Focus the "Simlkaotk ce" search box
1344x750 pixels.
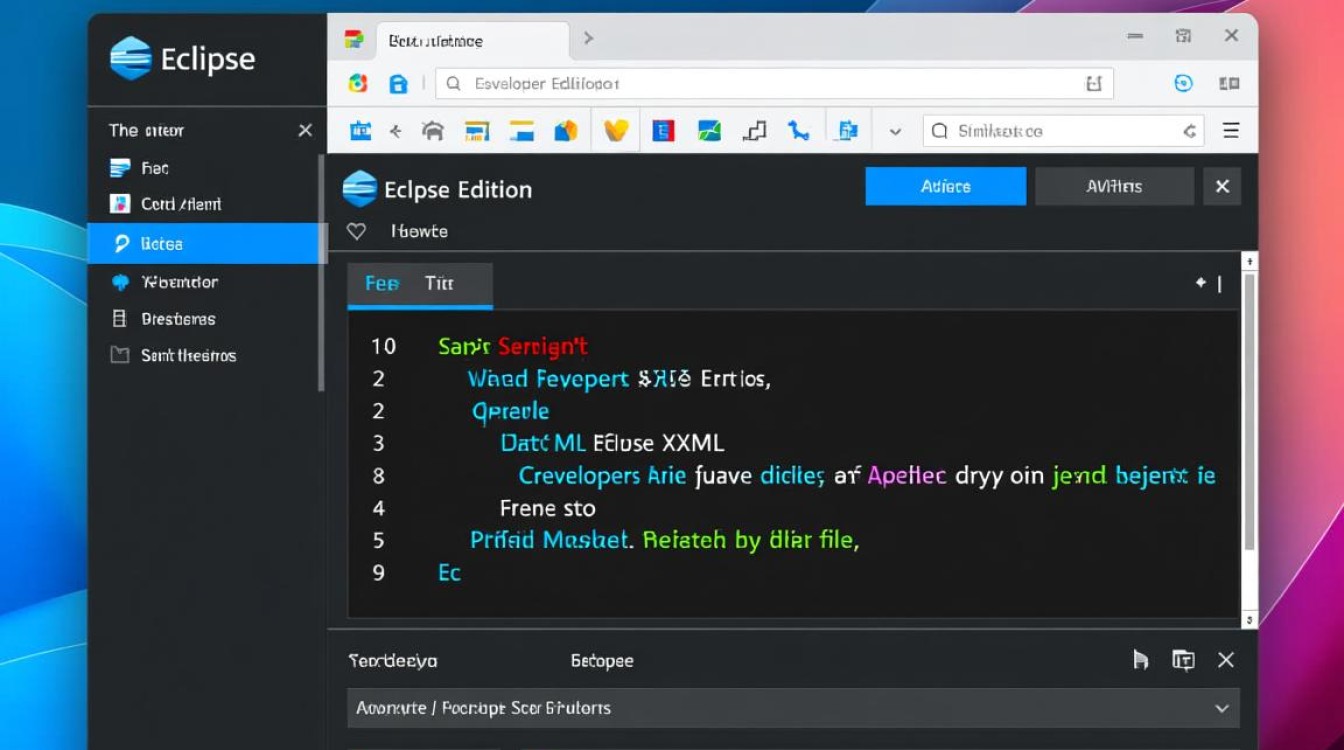point(1064,131)
